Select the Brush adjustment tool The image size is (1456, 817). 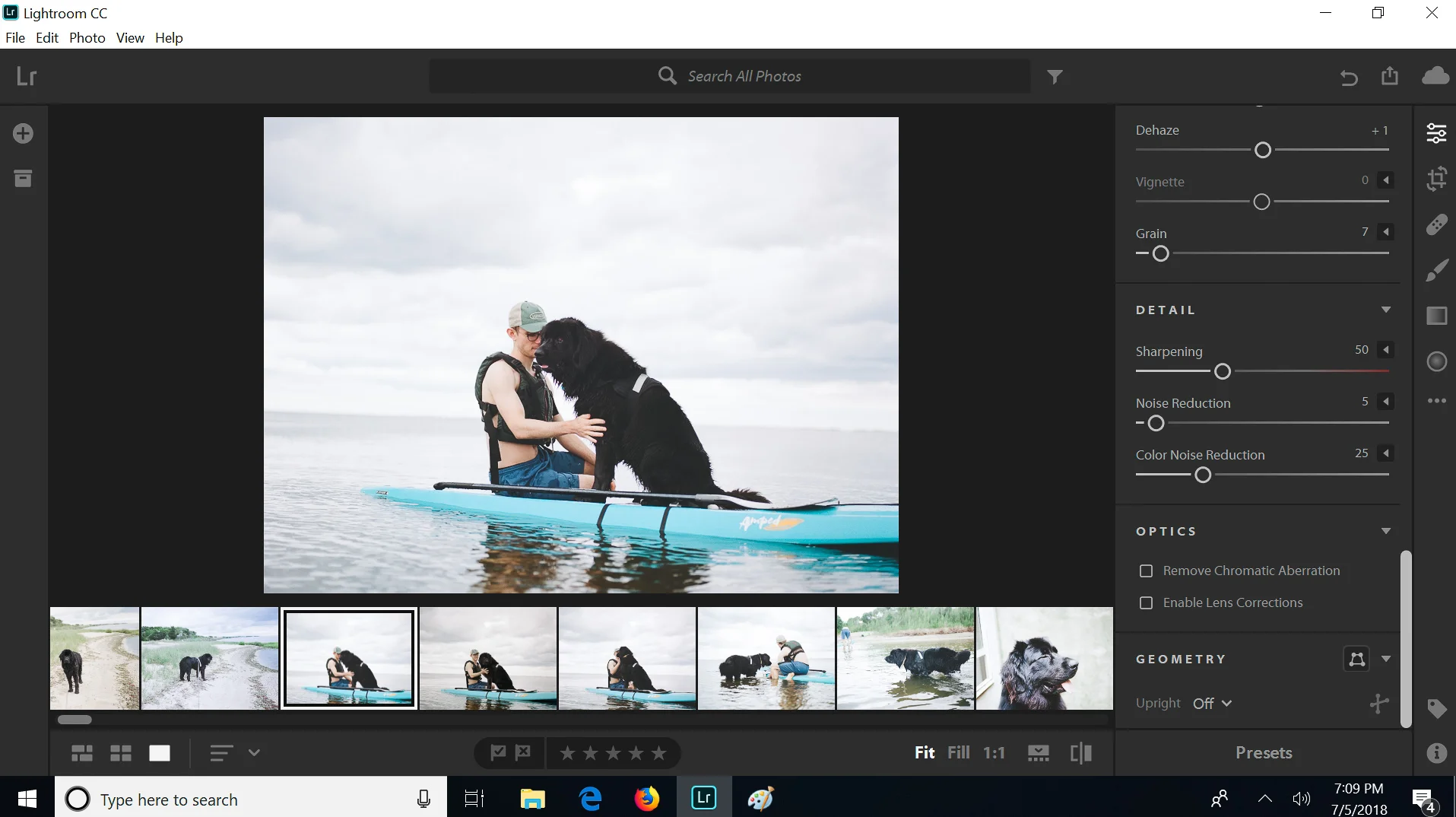pos(1436,270)
